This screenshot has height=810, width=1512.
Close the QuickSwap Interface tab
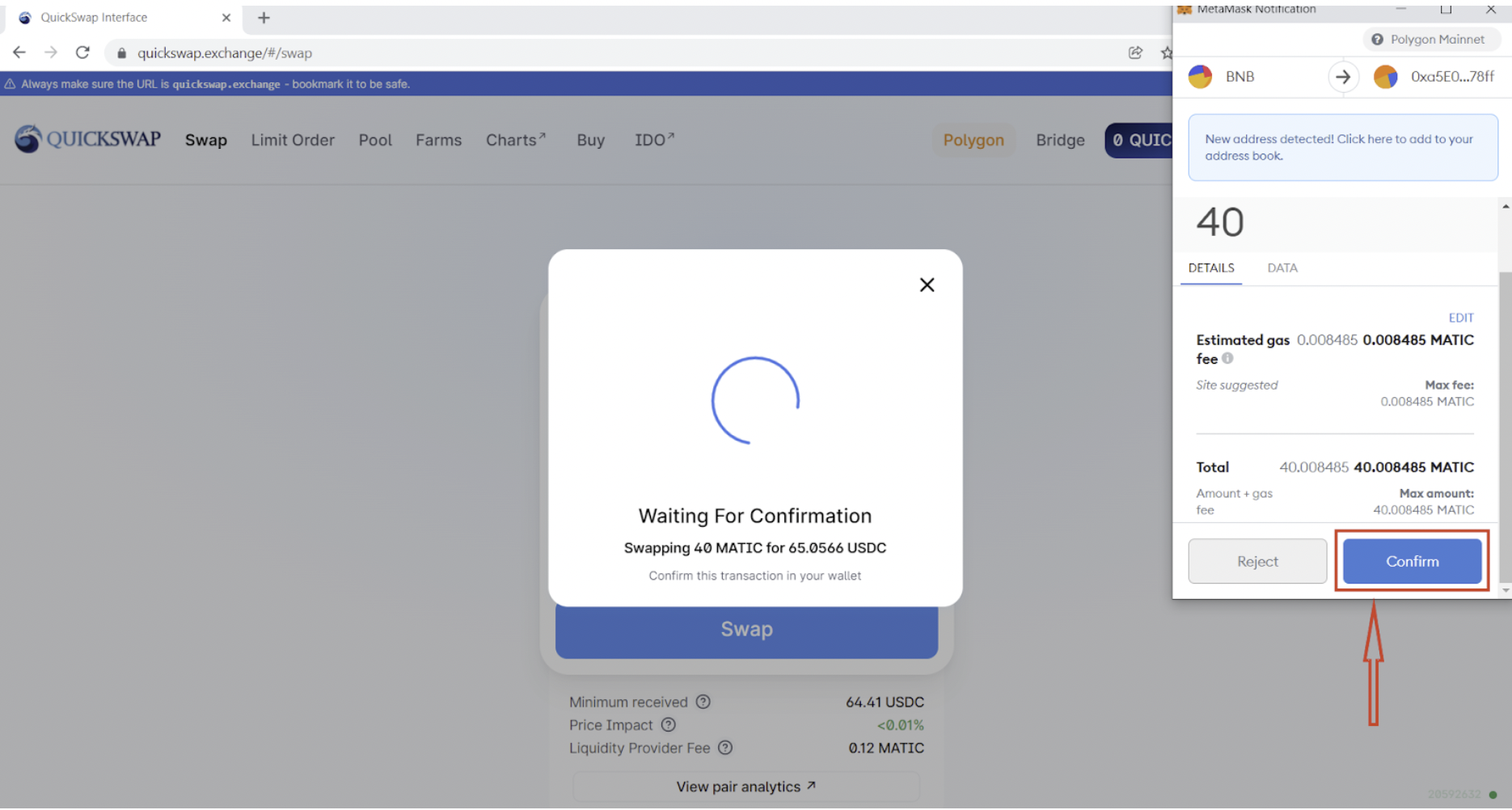(226, 18)
